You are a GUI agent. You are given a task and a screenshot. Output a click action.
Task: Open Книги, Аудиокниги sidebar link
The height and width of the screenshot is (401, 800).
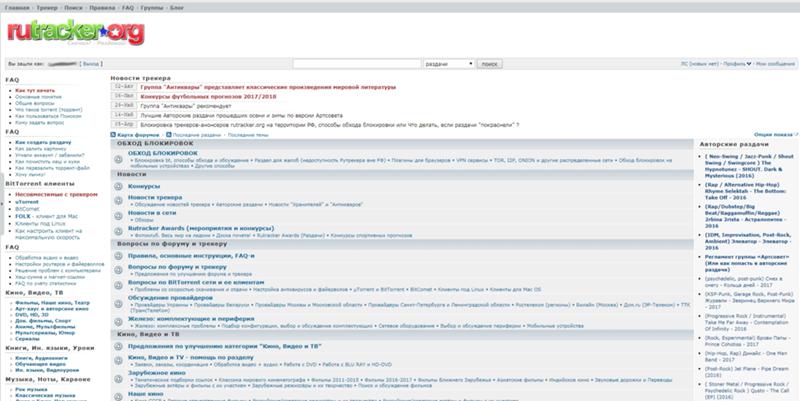[x=41, y=358]
